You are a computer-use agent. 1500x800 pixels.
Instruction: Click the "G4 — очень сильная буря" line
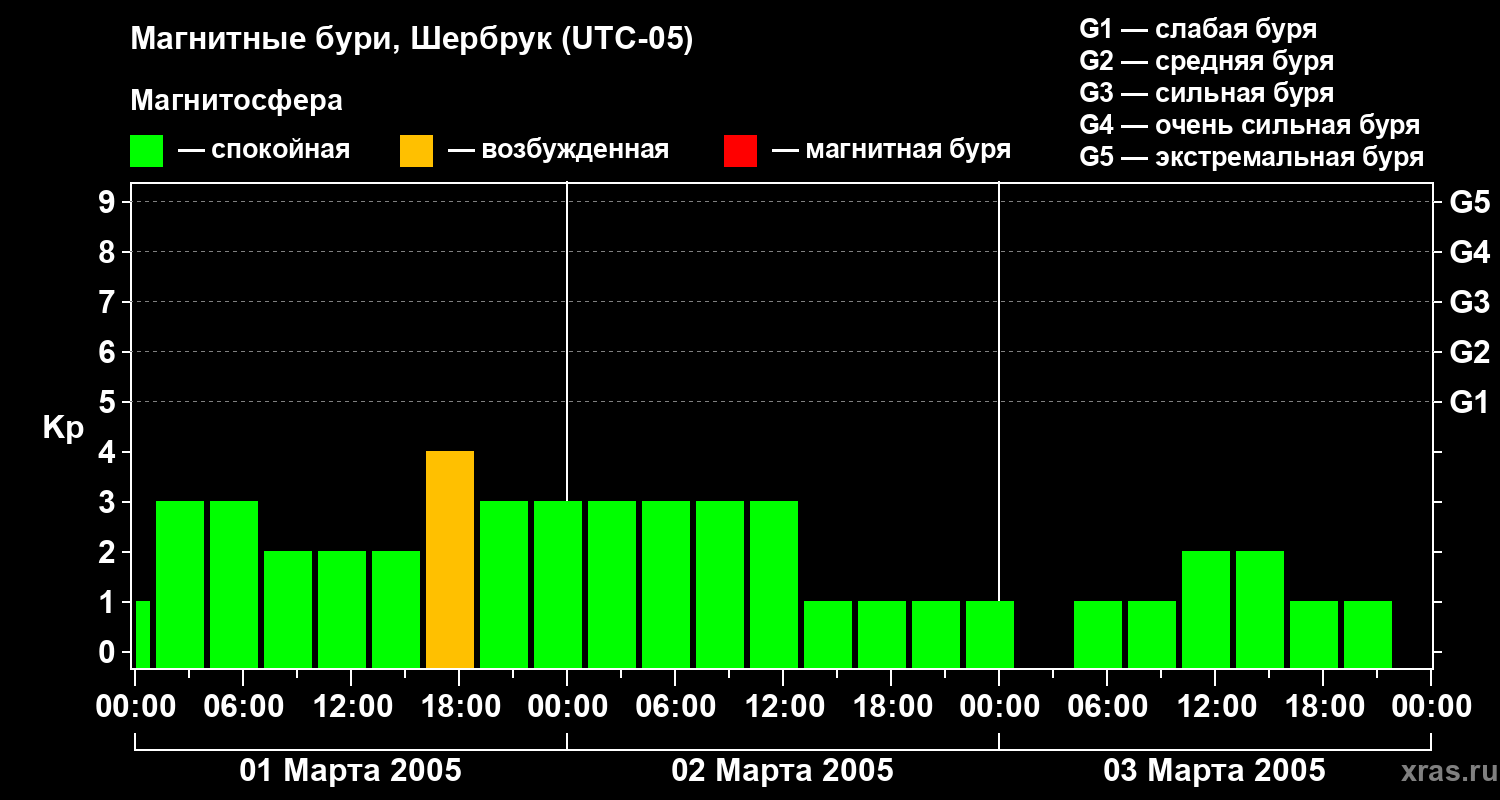click(1249, 125)
